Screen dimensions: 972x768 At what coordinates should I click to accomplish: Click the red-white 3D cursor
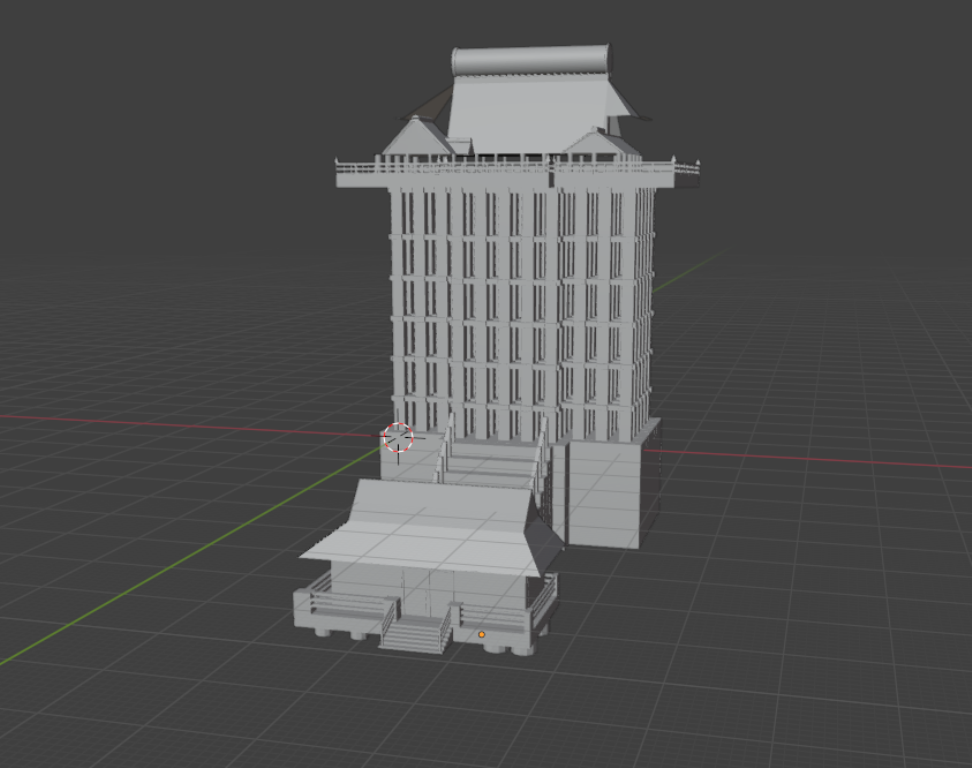pyautogui.click(x=398, y=438)
